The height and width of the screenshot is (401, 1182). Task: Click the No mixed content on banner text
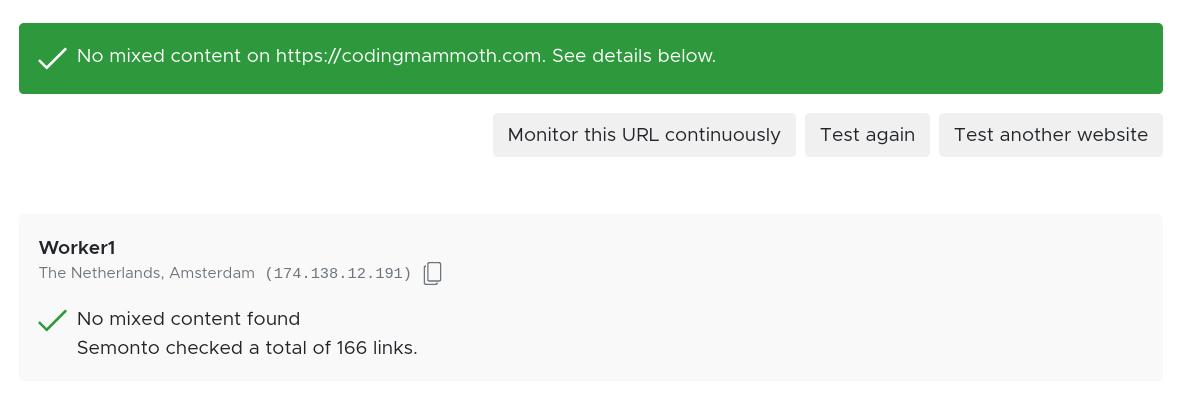point(173,56)
